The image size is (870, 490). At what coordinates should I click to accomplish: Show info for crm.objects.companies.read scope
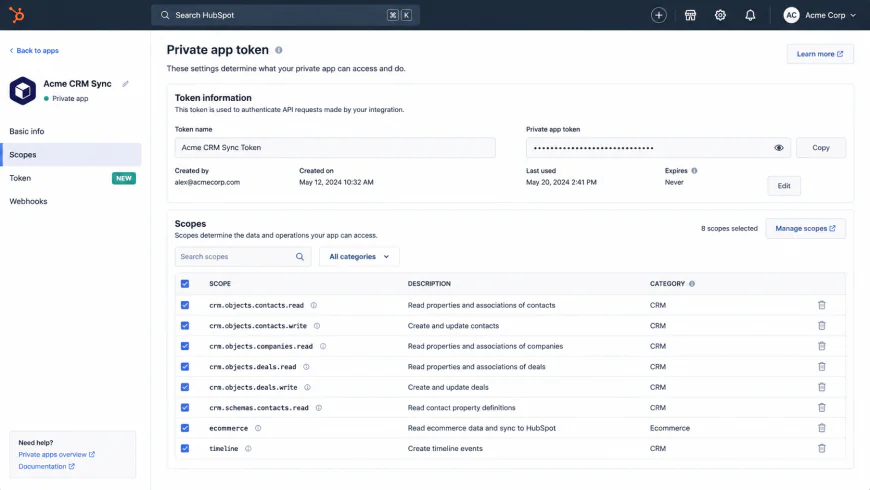point(323,346)
